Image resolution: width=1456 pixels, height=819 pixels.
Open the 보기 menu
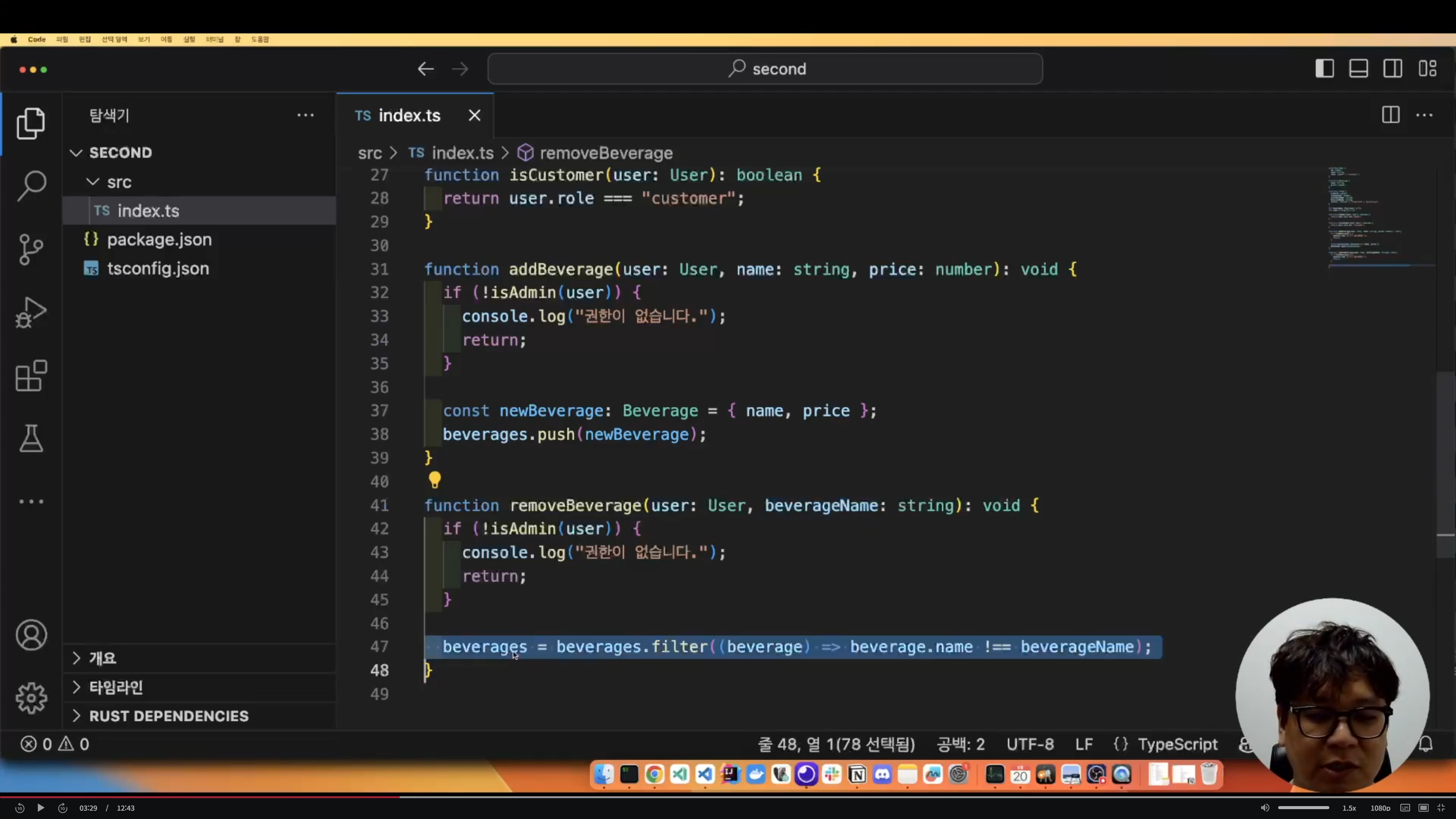(x=144, y=39)
